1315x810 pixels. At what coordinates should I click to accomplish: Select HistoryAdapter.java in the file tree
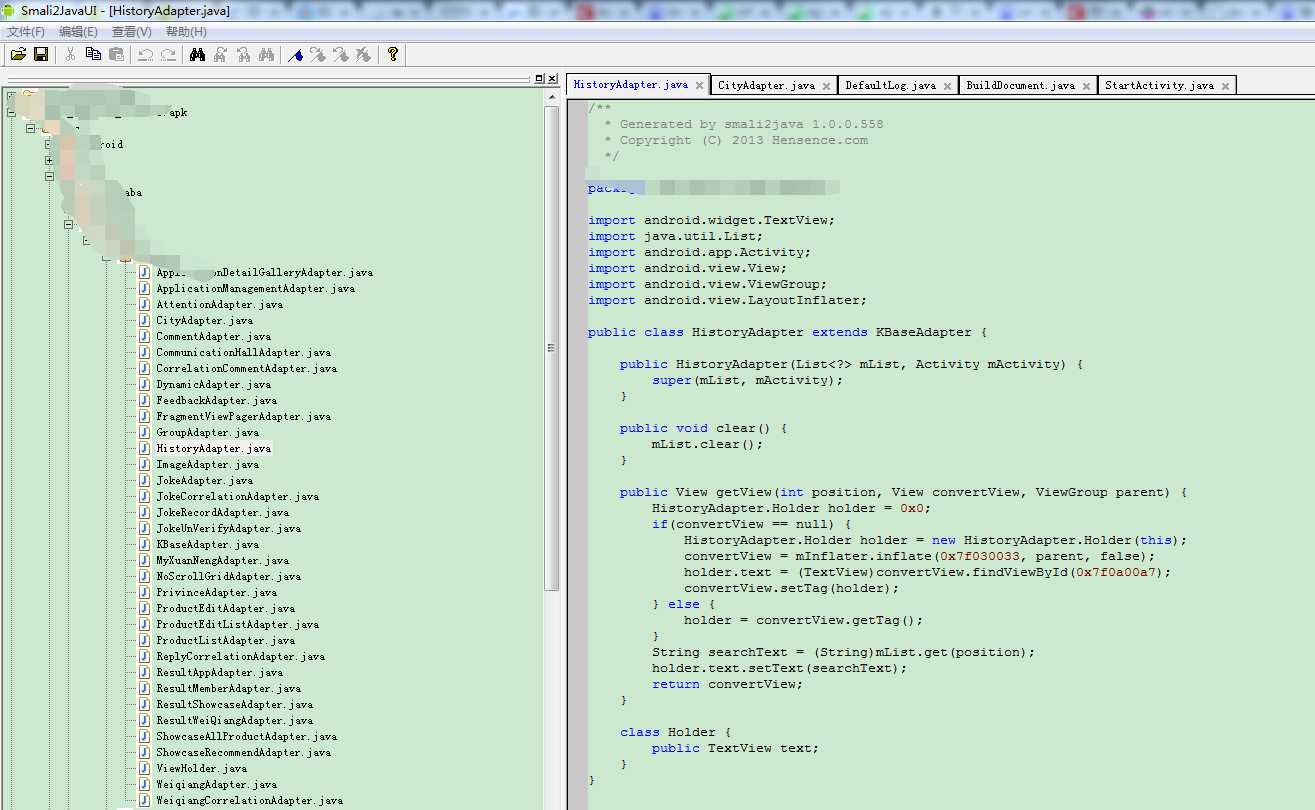tap(213, 448)
